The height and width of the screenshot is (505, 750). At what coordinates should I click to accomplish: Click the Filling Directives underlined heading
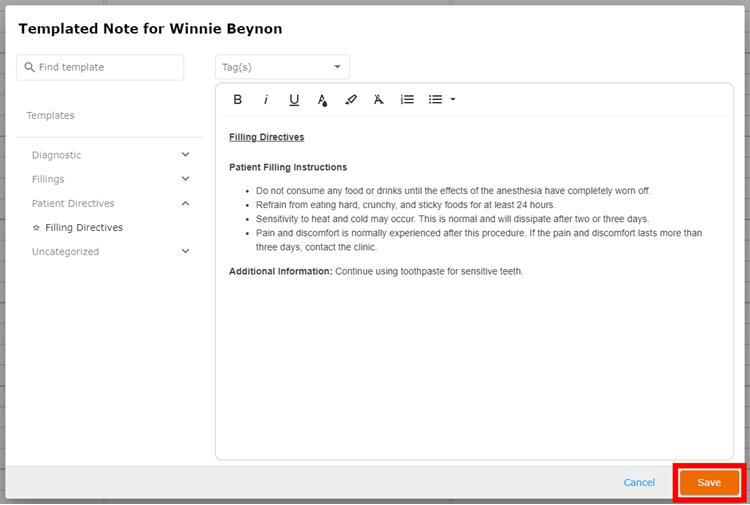coord(266,137)
